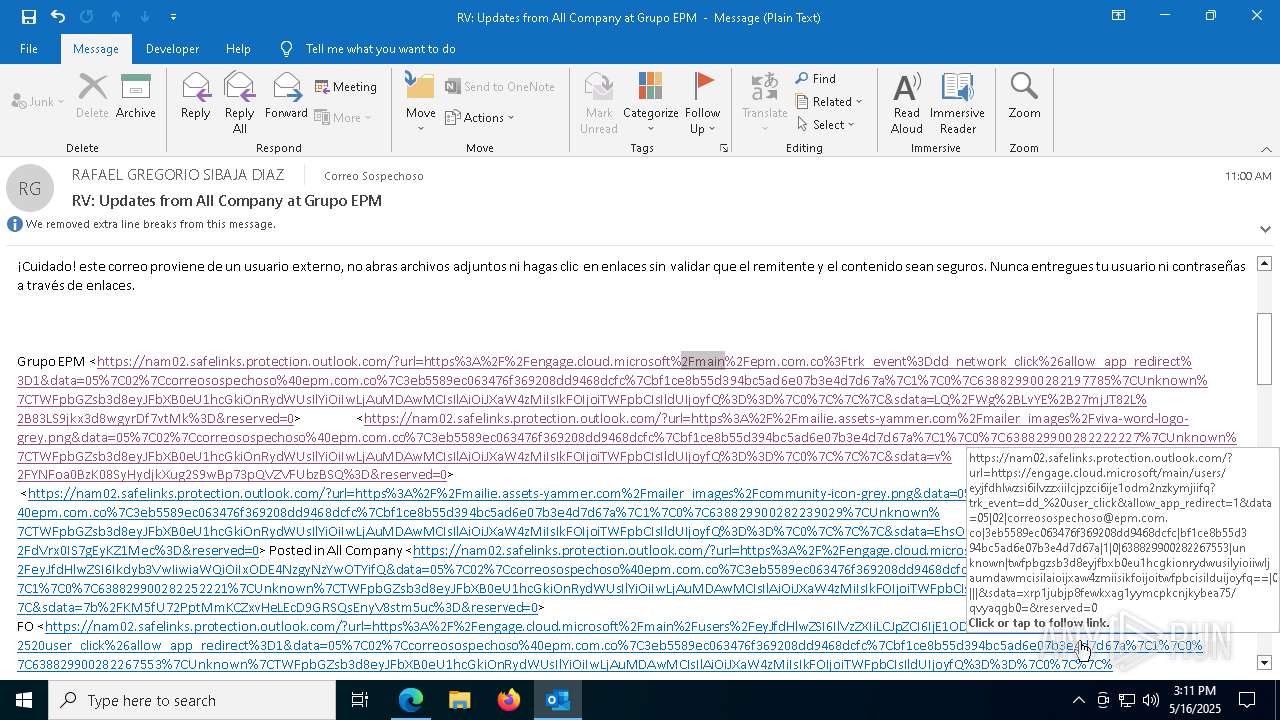This screenshot has width=1280, height=720.
Task: Send message to OneNote
Action: [500, 87]
